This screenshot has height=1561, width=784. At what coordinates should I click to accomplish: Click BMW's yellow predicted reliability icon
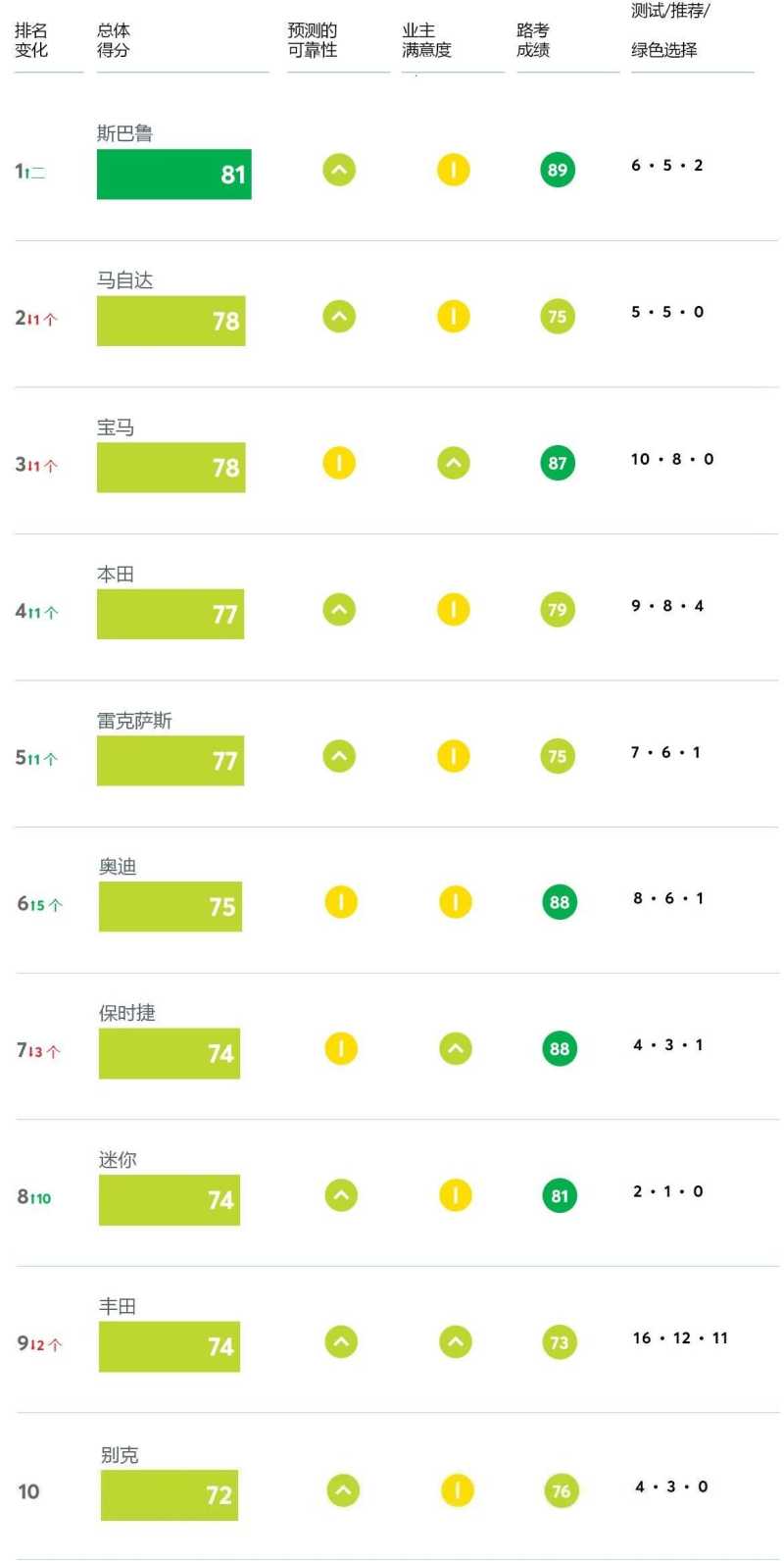[x=339, y=463]
